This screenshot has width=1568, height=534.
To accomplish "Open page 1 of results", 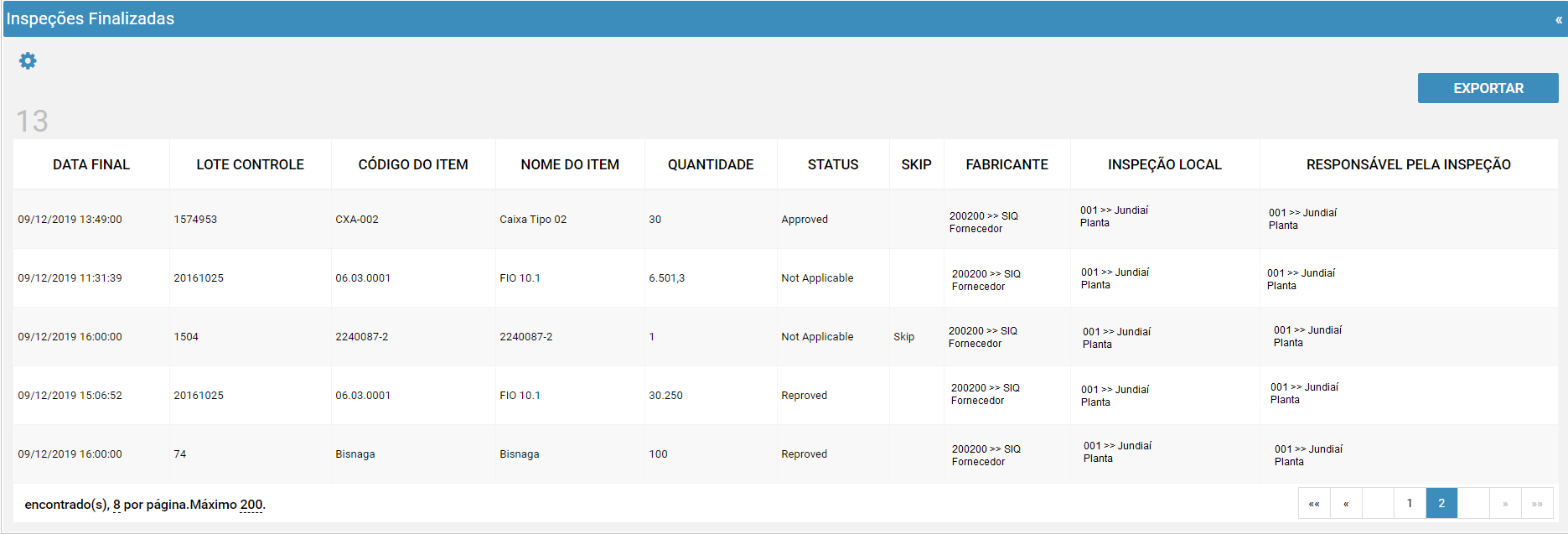I will tap(1410, 503).
